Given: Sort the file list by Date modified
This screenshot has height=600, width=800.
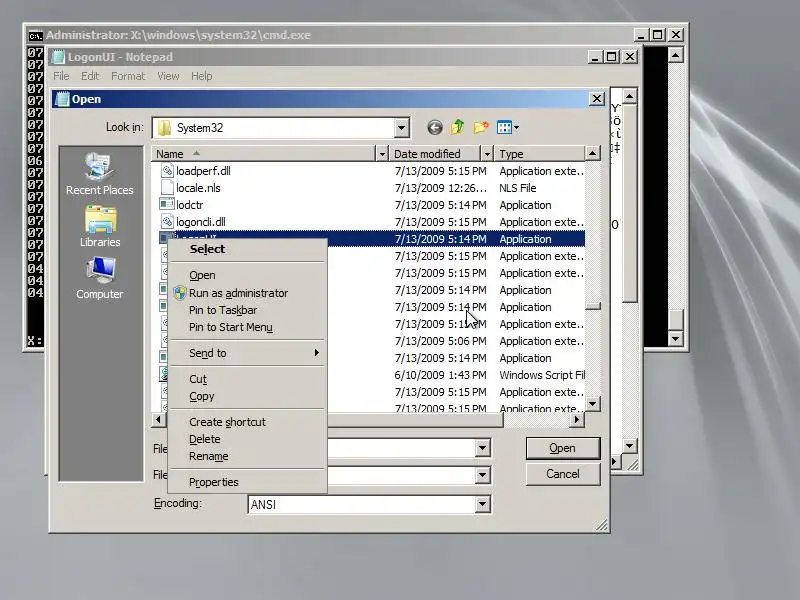Looking at the screenshot, I should click(435, 154).
